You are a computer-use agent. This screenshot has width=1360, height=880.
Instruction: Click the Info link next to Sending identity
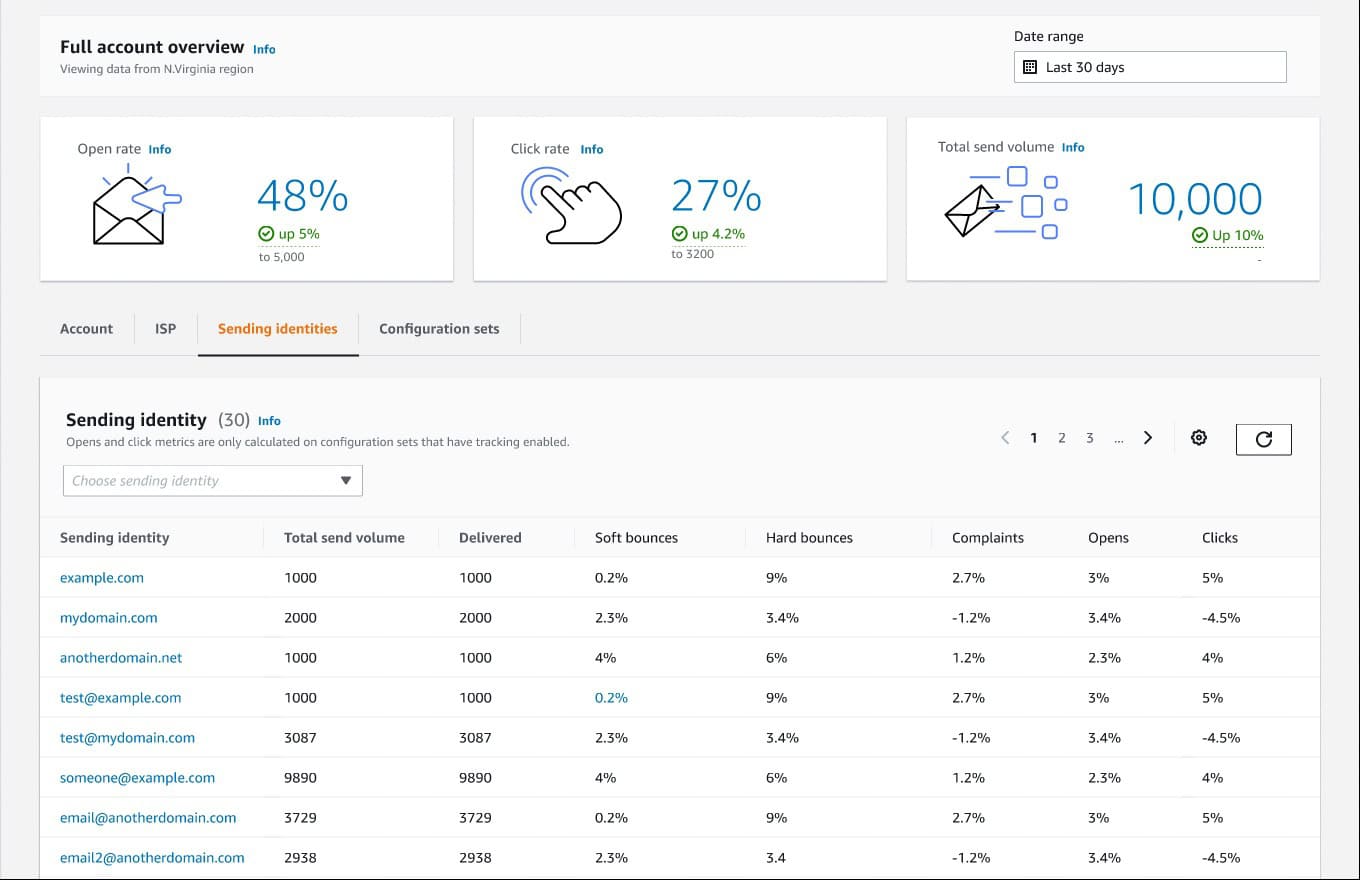pos(269,420)
